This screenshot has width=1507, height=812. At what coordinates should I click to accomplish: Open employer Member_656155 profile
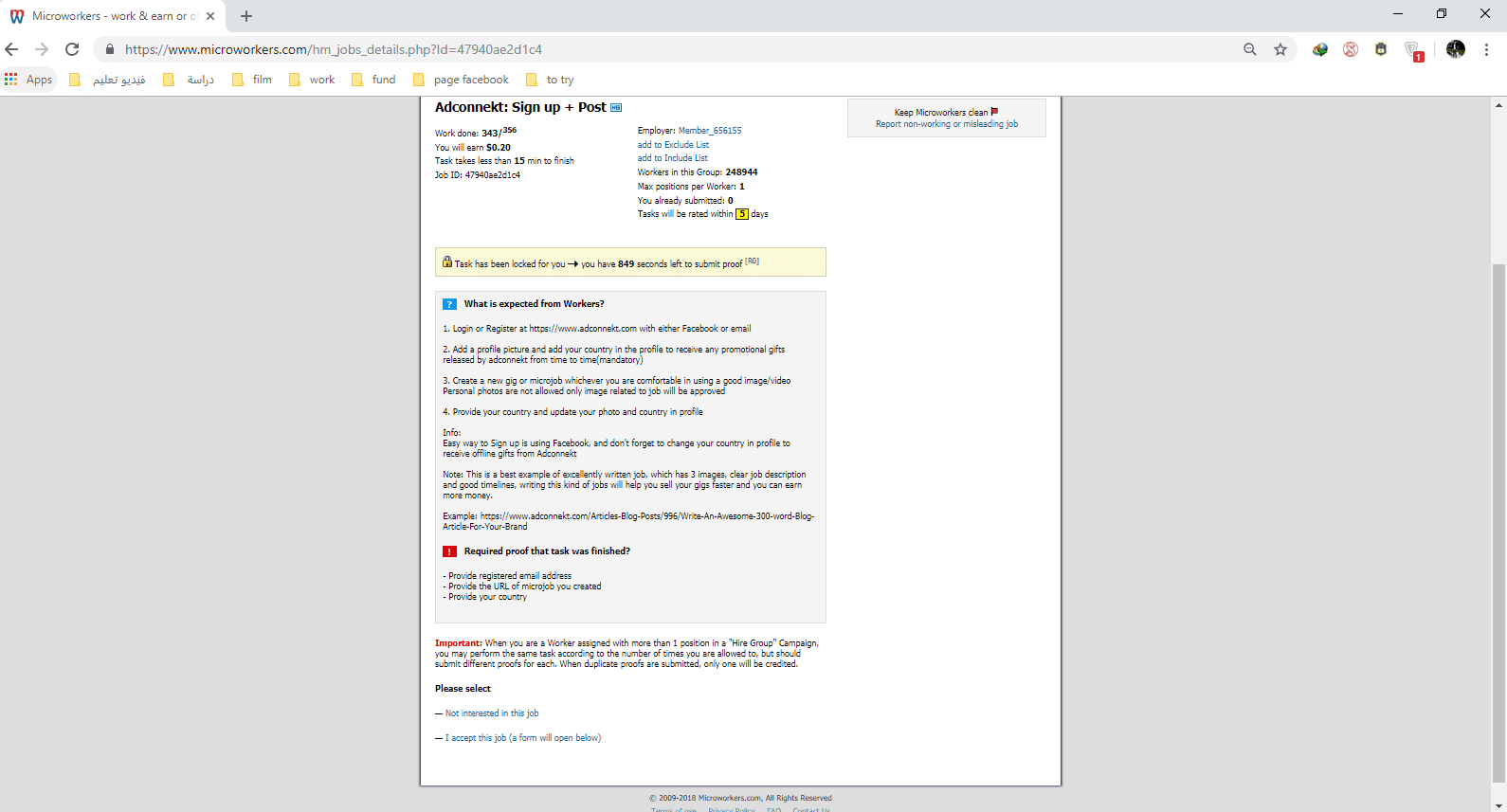coord(710,131)
